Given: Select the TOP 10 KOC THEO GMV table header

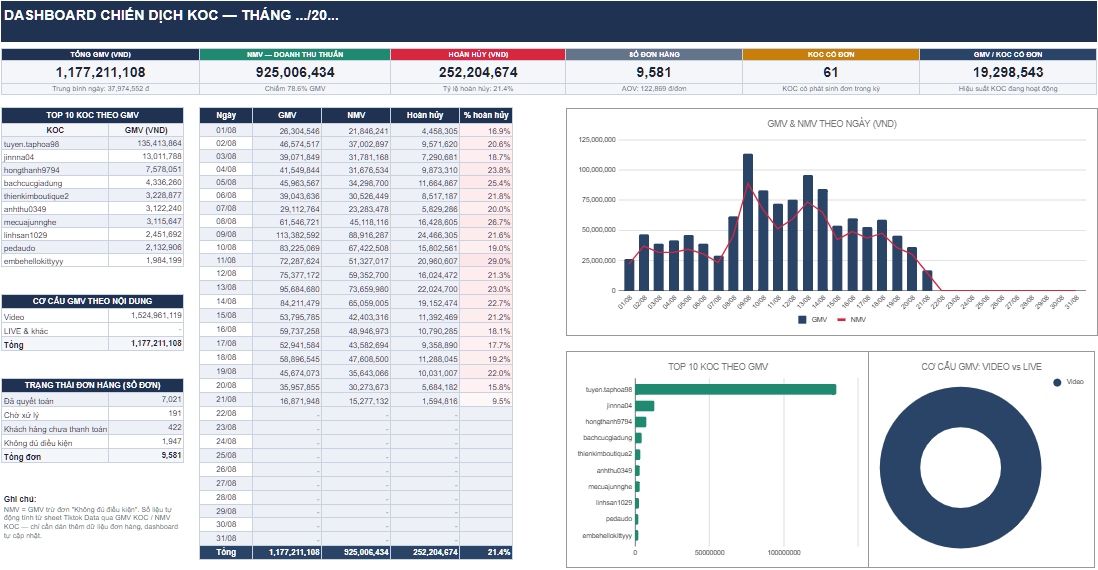Looking at the screenshot, I should coord(92,115).
